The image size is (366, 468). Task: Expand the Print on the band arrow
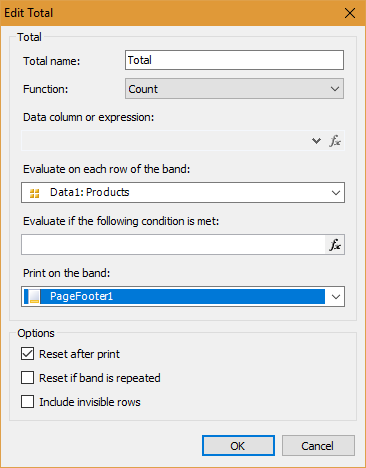[336, 296]
